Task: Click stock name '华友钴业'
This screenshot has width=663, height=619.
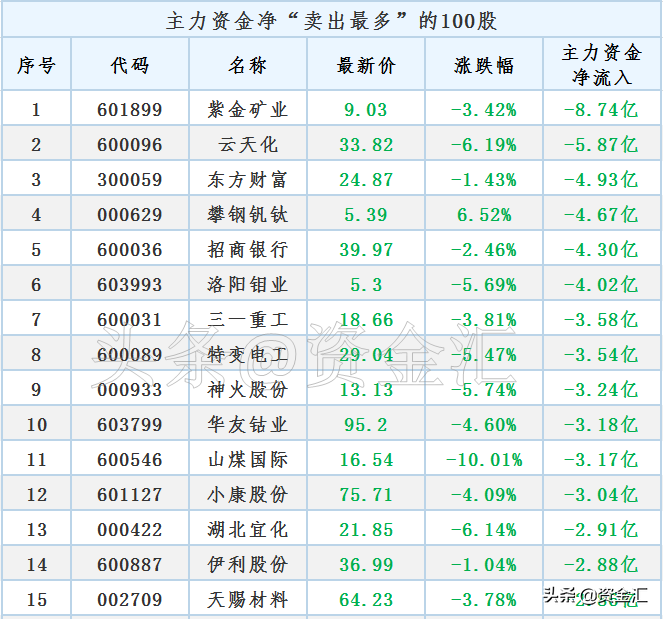Action: point(248,425)
